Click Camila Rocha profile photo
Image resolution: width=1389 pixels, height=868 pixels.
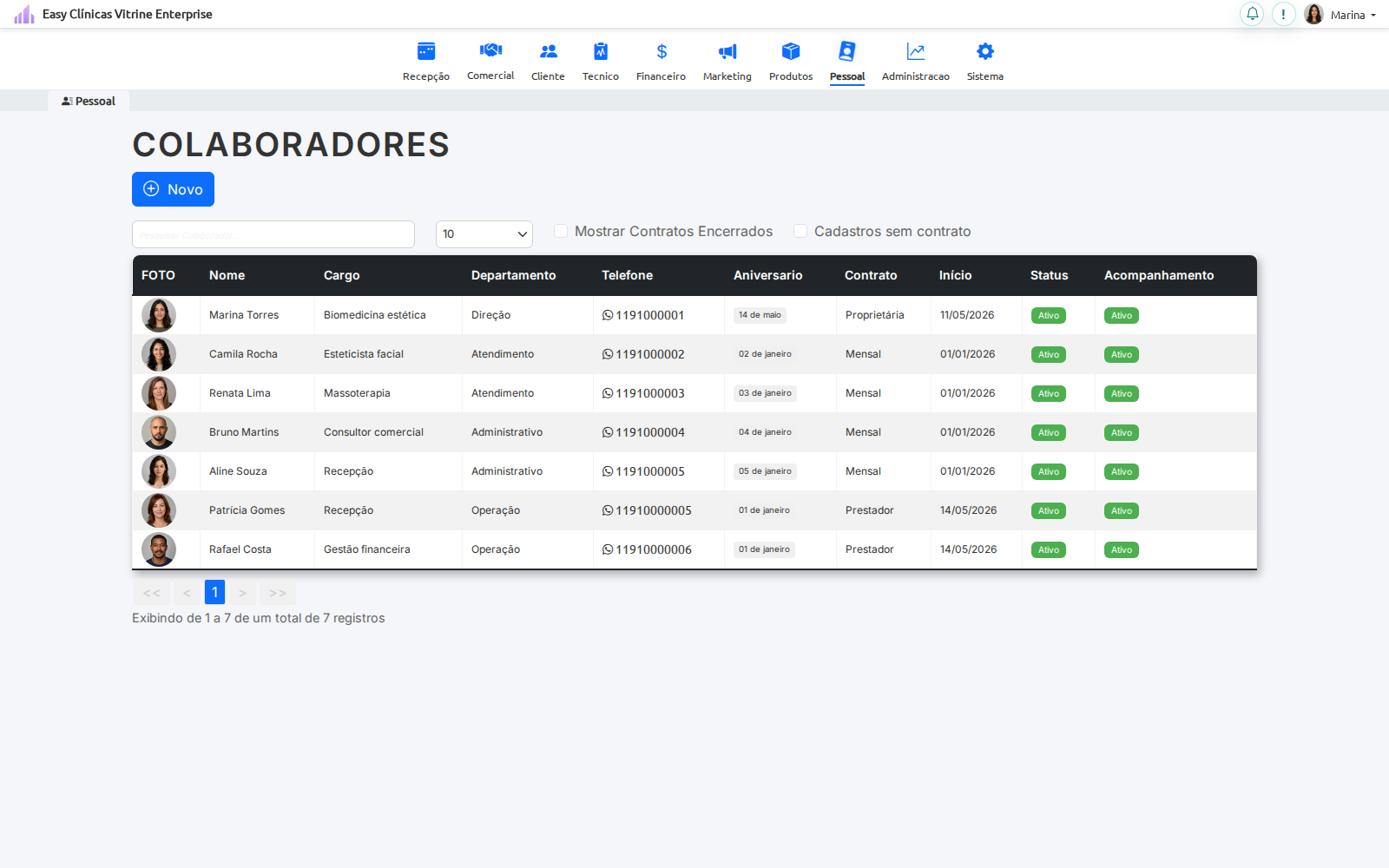[x=159, y=354]
